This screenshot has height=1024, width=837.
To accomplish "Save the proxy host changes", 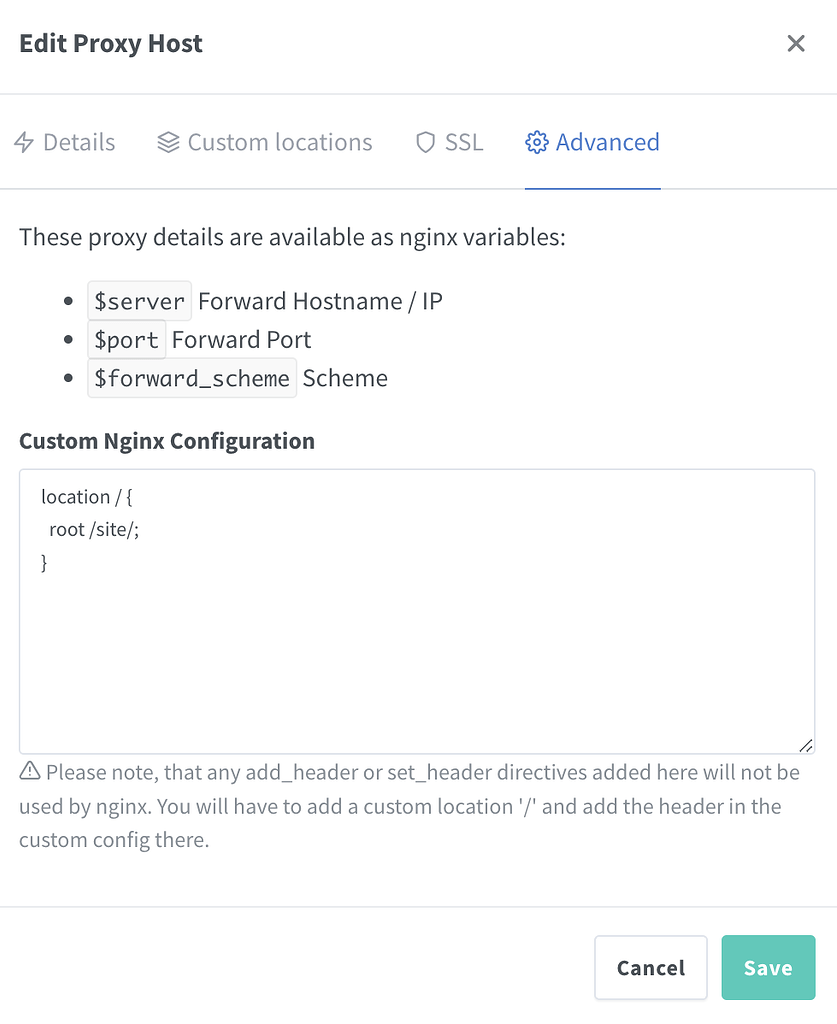I will click(x=768, y=968).
